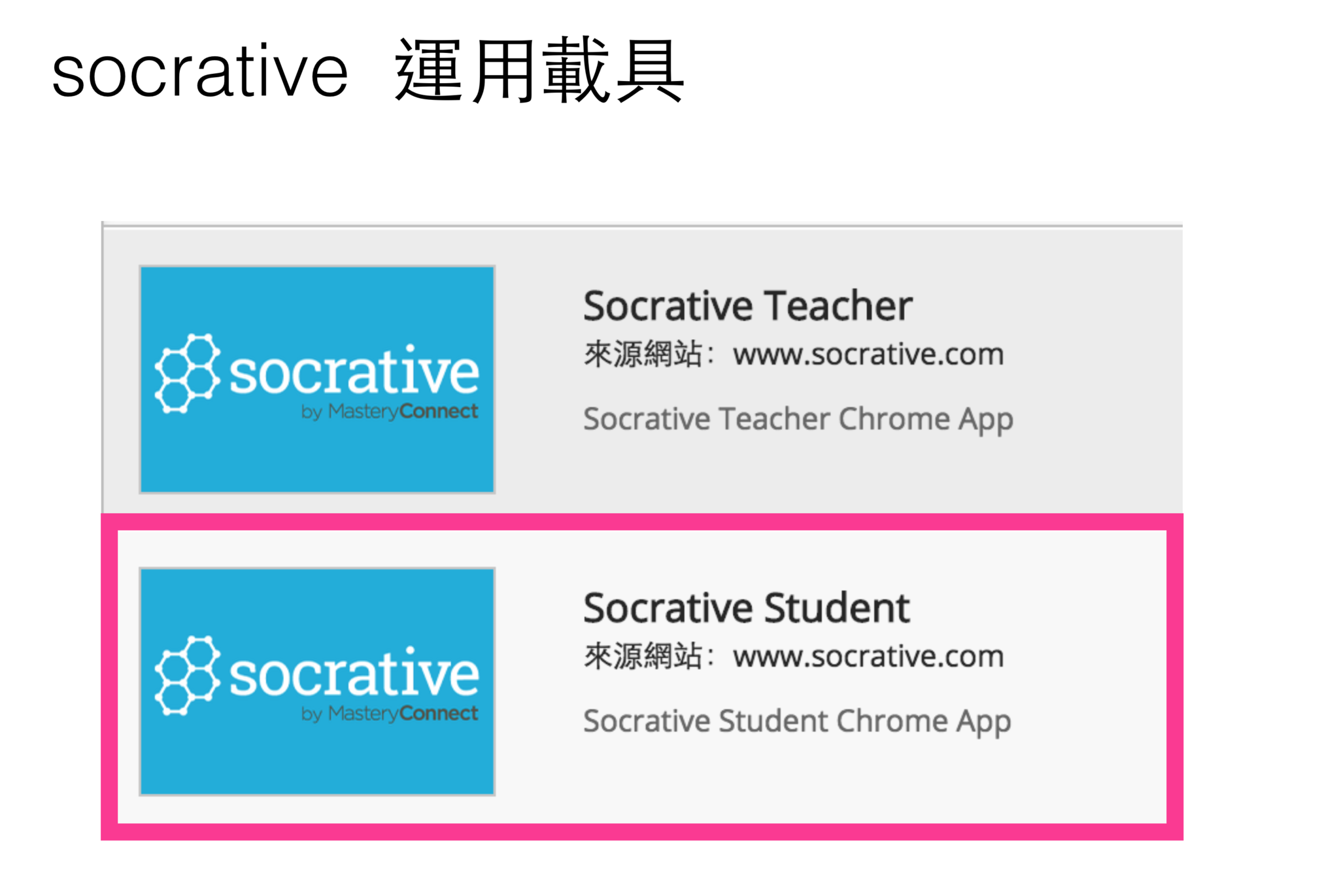This screenshot has height=896, width=1339.
Task: Click the socrative wordmark in Teacher thumbnail
Action: coord(354,371)
